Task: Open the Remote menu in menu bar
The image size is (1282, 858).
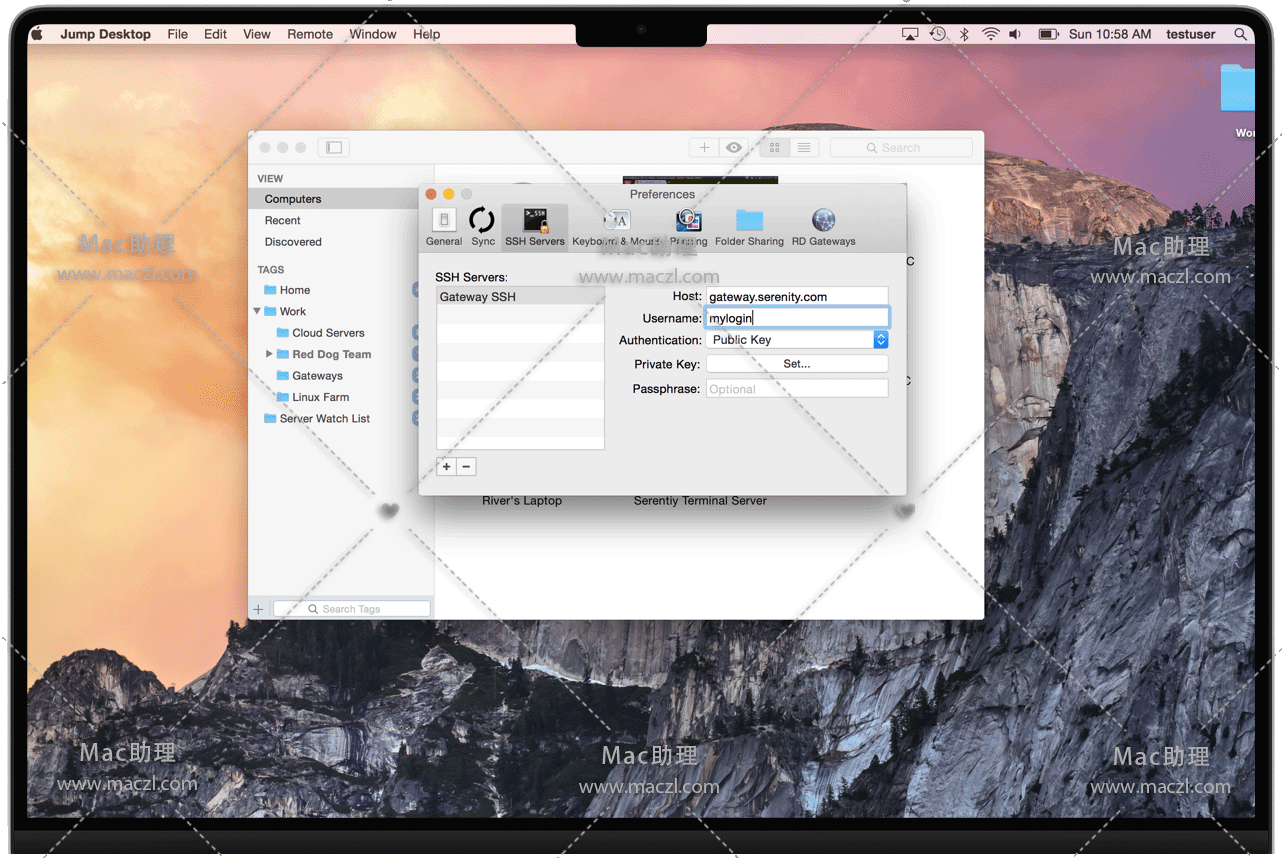Action: tap(310, 34)
